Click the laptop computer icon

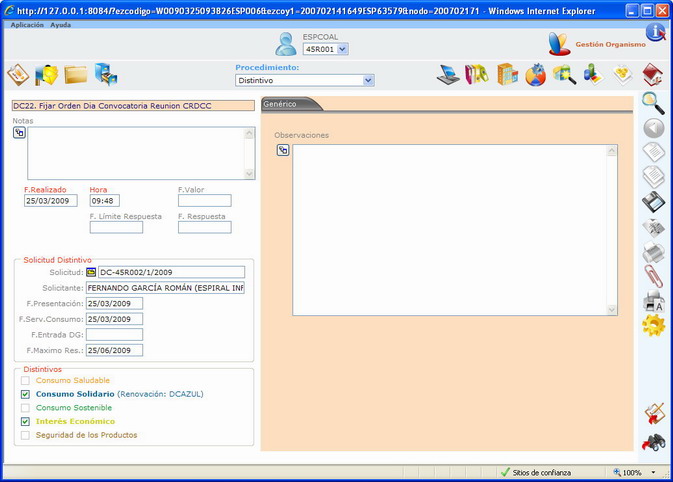pyautogui.click(x=448, y=75)
